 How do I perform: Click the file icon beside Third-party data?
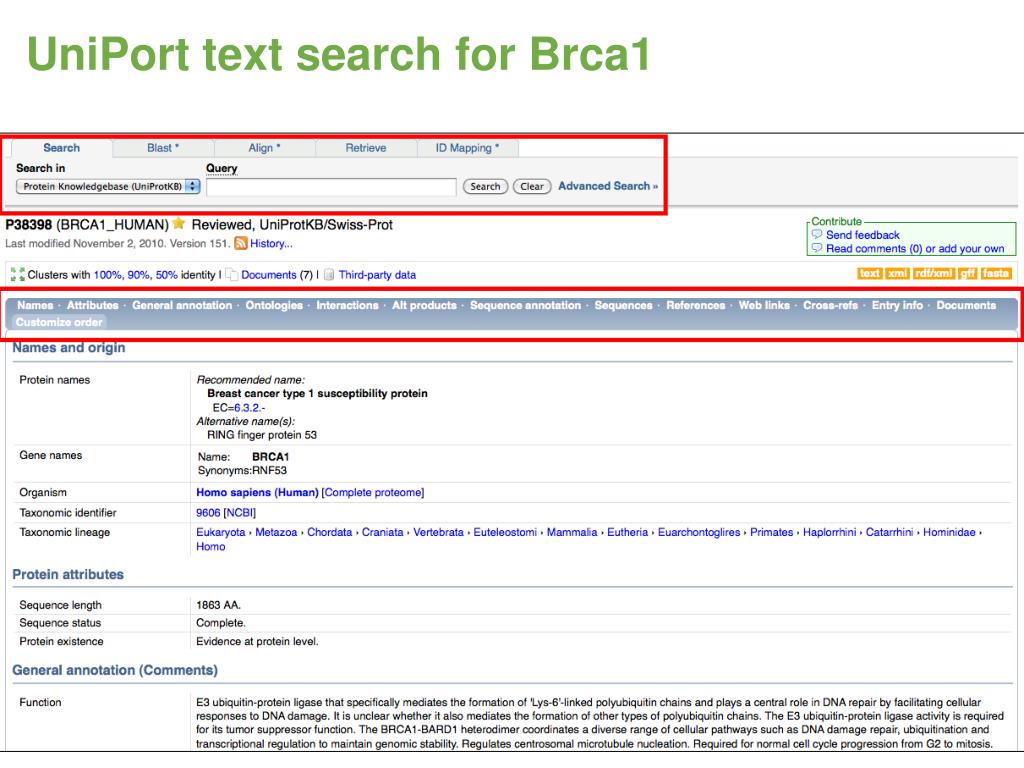[x=329, y=274]
